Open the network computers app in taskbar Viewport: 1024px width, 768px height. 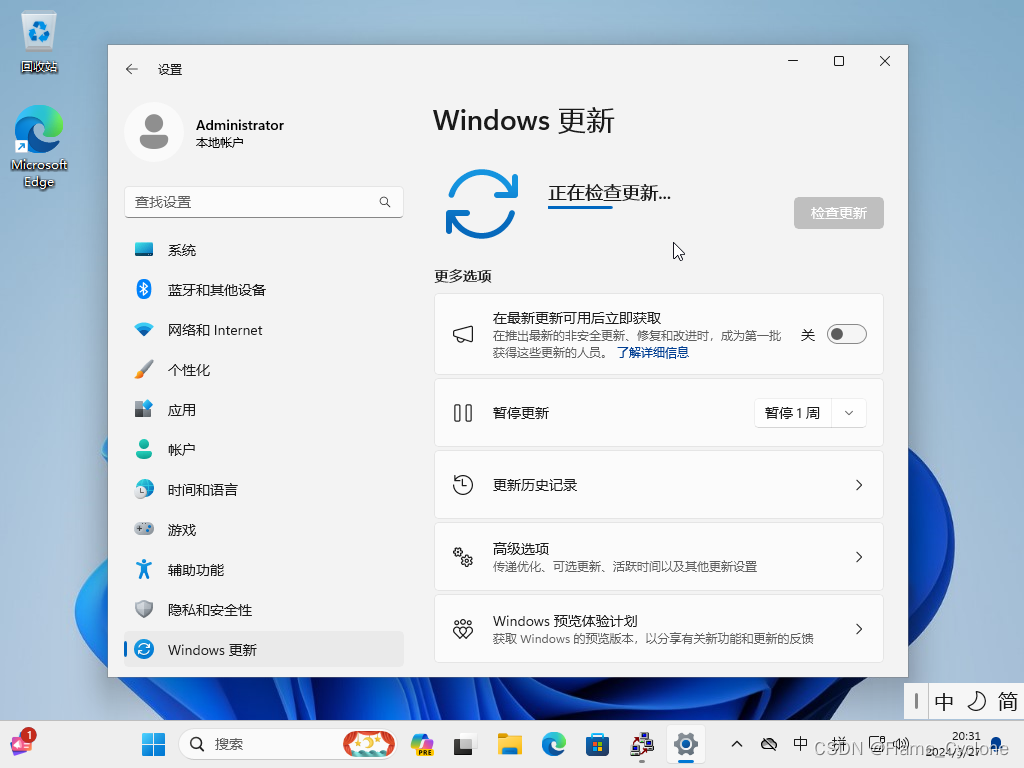point(642,744)
